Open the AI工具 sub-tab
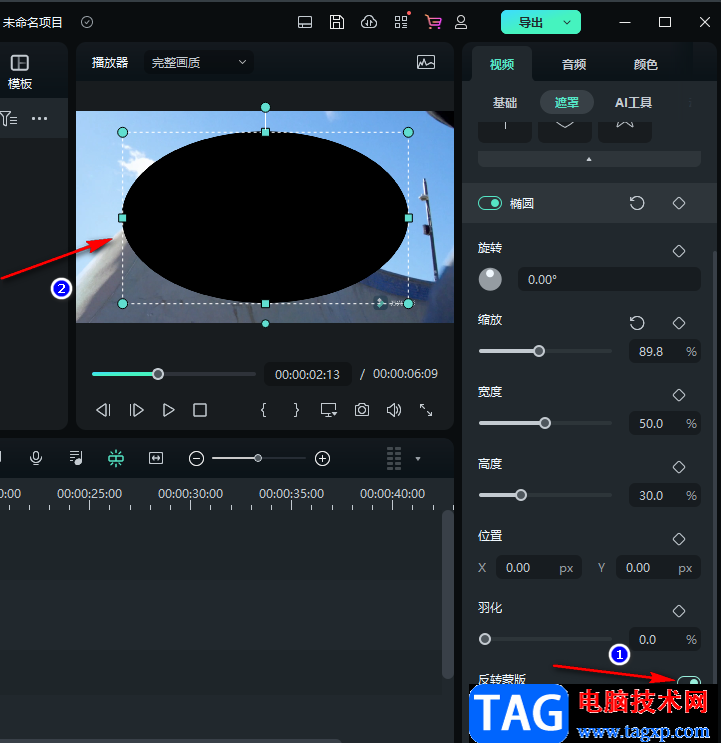This screenshot has width=721, height=743. coord(633,102)
